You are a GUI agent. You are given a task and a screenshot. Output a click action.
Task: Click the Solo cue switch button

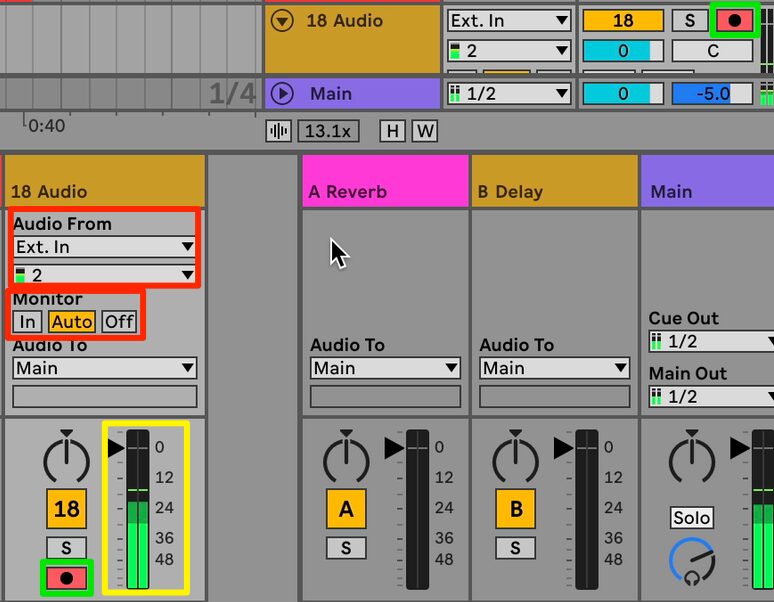[x=692, y=518]
